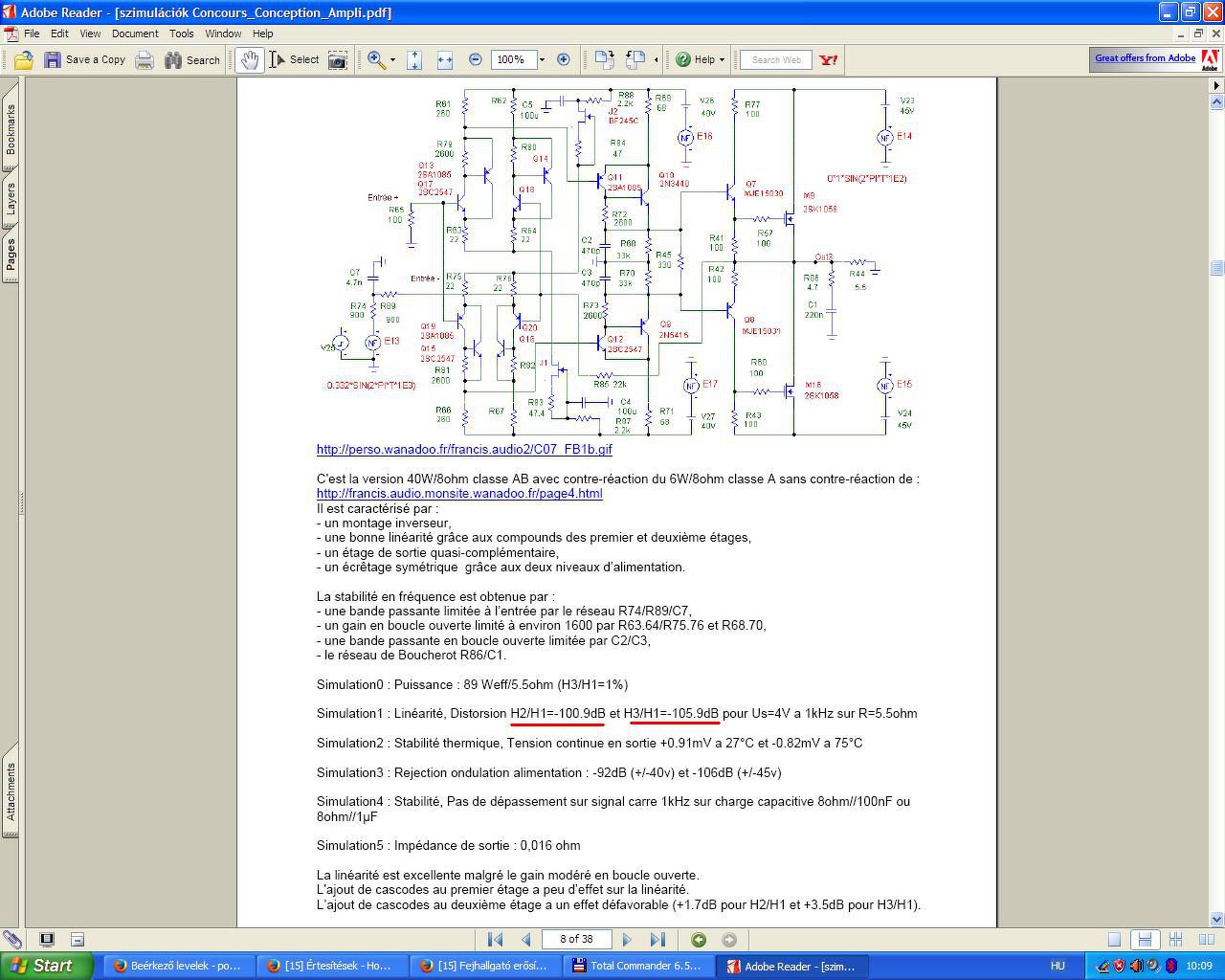Choose the Zoom In magnifier tool
The image size is (1225, 980).
click(377, 59)
